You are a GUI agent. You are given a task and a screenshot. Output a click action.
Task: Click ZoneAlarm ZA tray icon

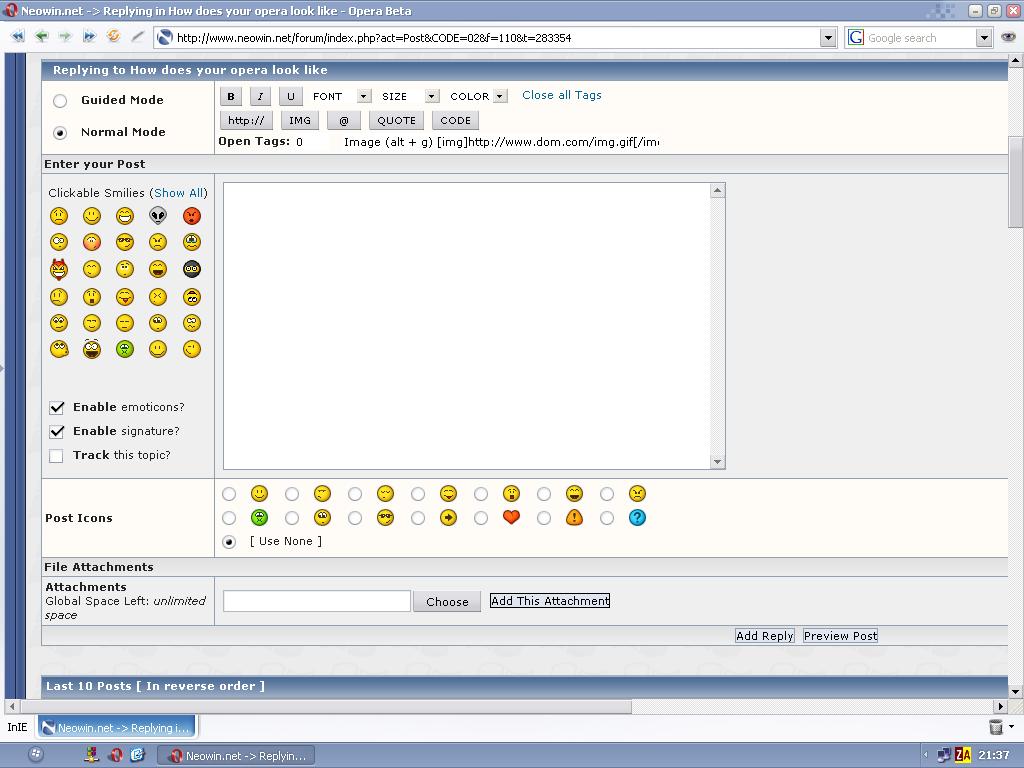tap(963, 755)
